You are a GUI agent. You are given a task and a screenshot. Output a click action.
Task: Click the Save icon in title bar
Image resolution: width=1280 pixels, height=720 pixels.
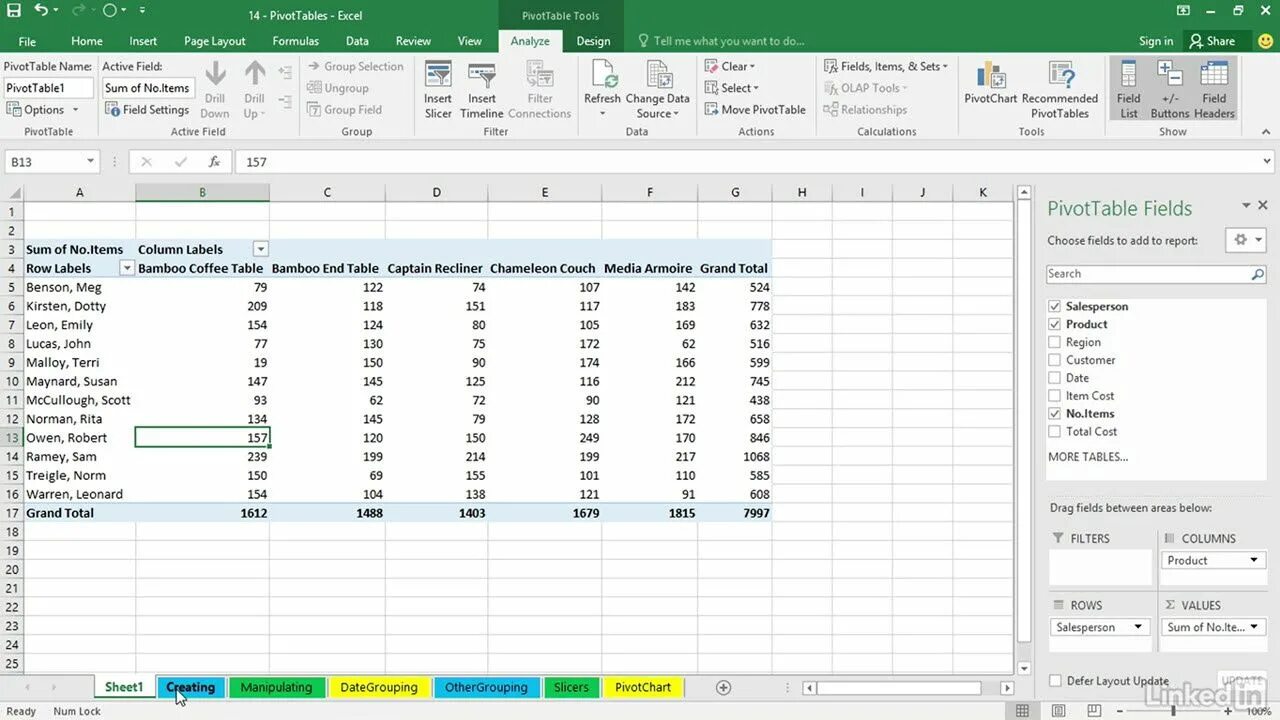(x=13, y=11)
